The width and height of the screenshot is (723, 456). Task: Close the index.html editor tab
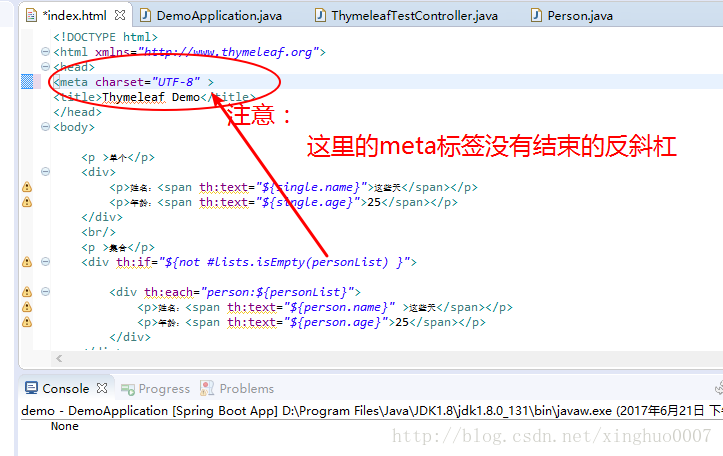coord(120,15)
